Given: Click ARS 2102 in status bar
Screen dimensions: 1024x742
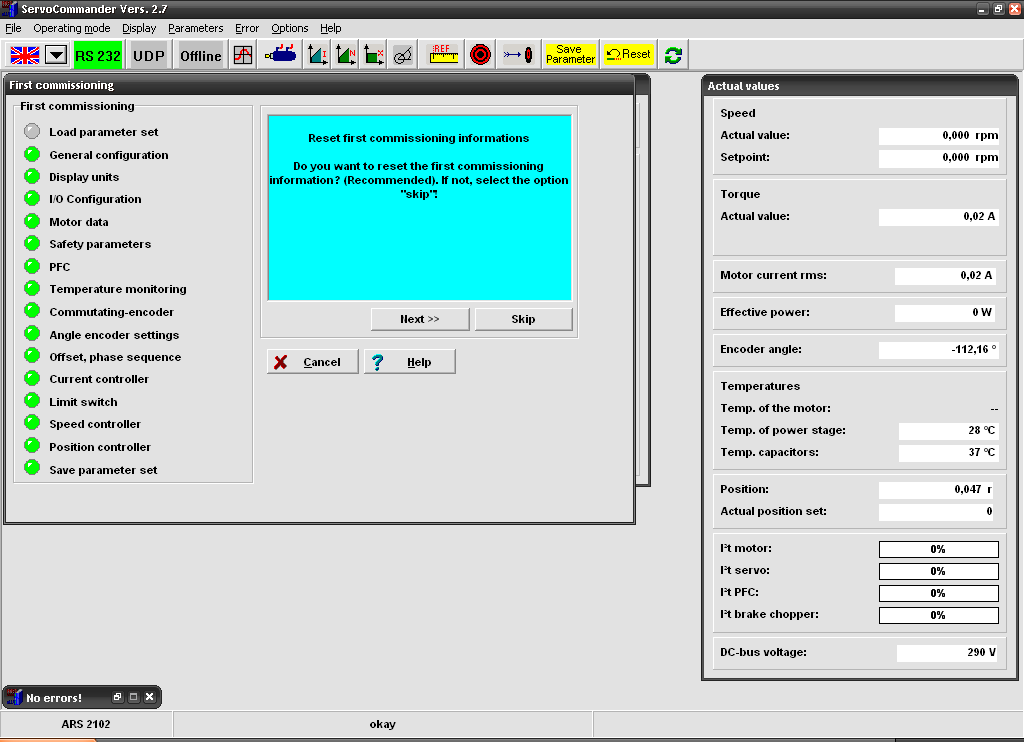Looking at the screenshot, I should click(x=86, y=724).
